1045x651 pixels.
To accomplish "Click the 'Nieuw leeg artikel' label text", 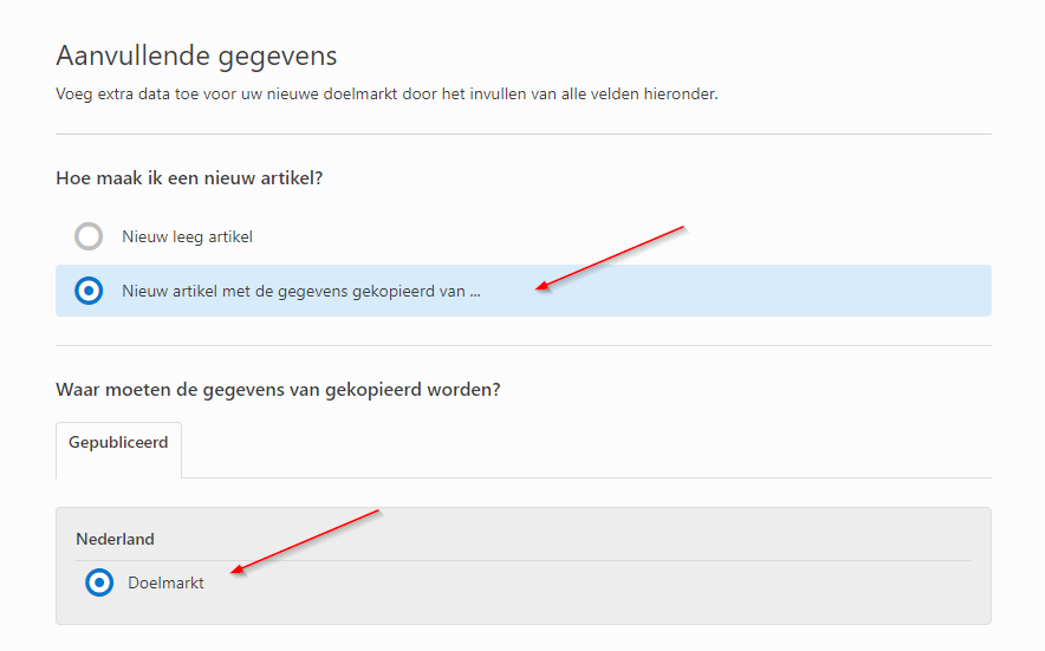I will 187,237.
